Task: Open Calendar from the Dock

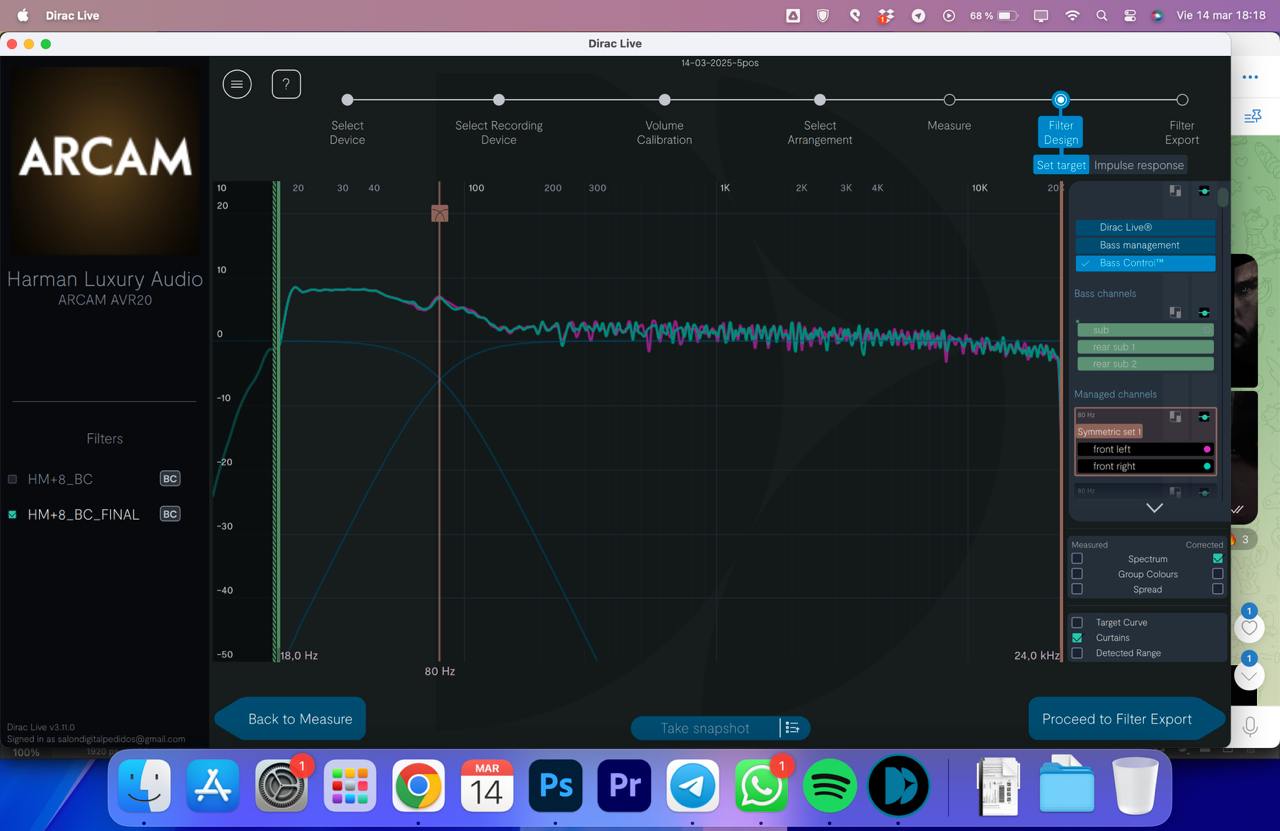Action: [487, 786]
